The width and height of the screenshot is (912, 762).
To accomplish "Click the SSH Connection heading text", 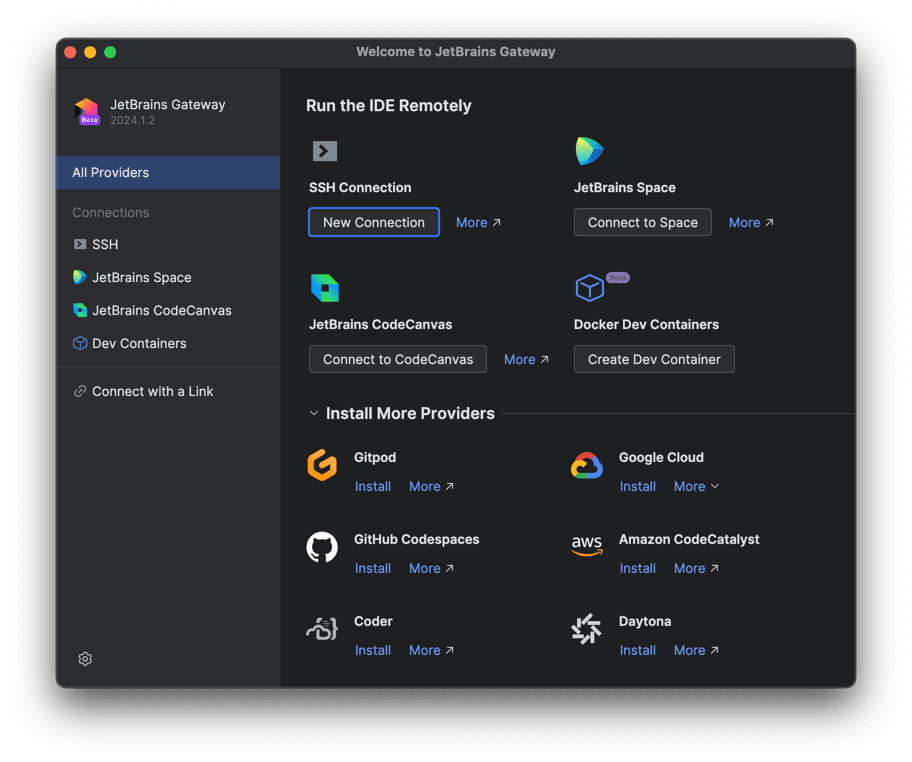I will (x=360, y=187).
